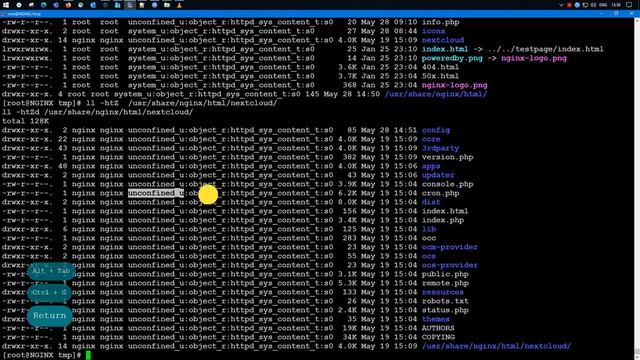The width and height of the screenshot is (640, 360).
Task: Click the red tray icon
Action: (569, 5)
